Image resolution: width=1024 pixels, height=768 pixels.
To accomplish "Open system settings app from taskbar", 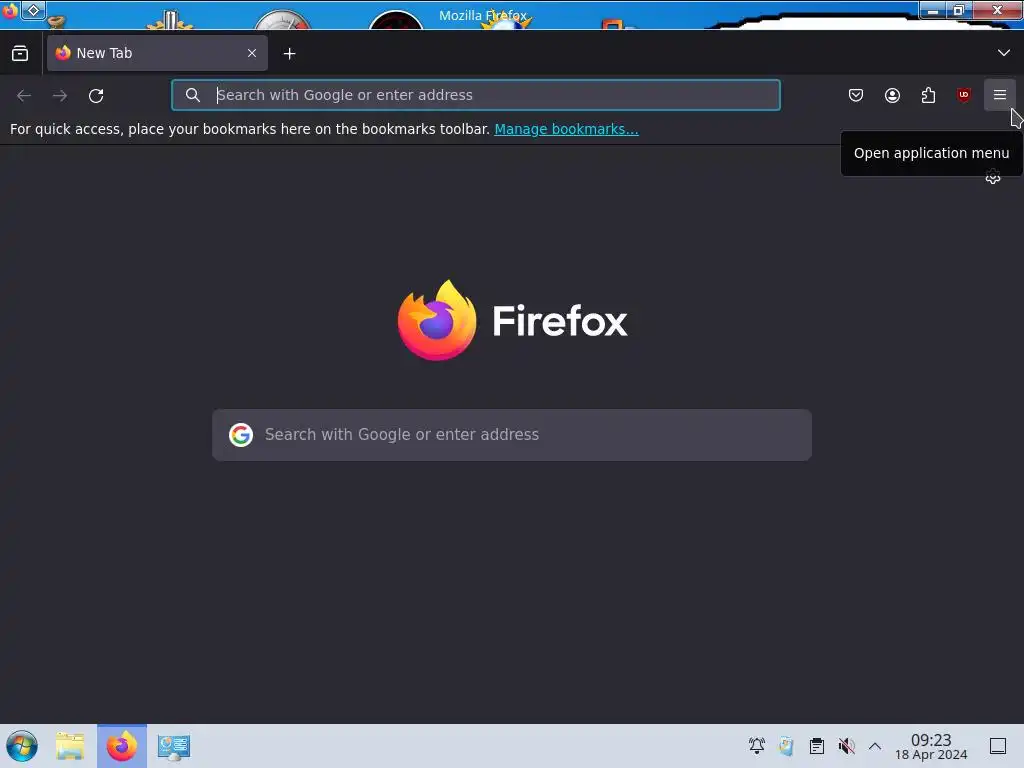I will (x=174, y=746).
